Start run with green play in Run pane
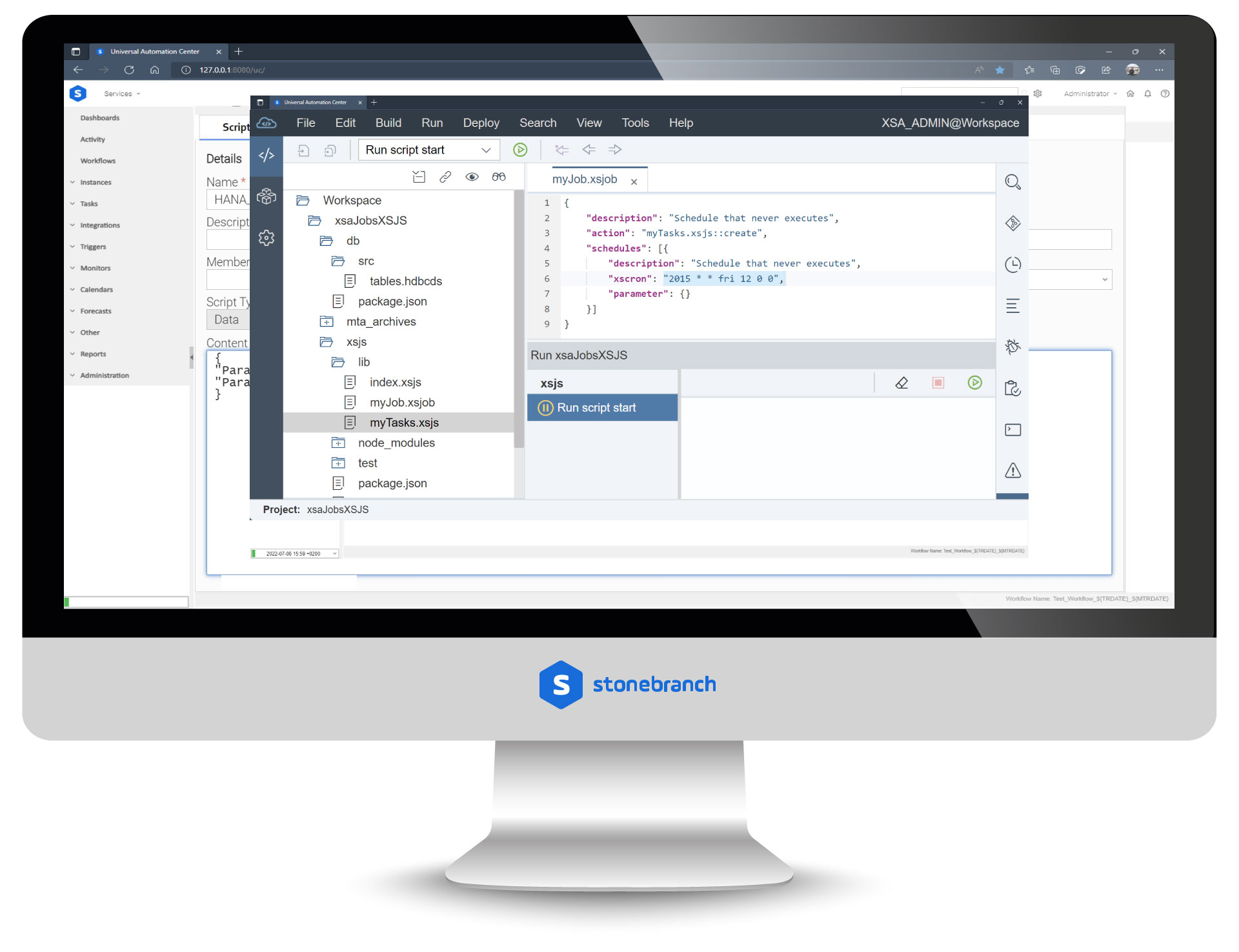Image resolution: width=1239 pixels, height=952 pixels. [975, 383]
